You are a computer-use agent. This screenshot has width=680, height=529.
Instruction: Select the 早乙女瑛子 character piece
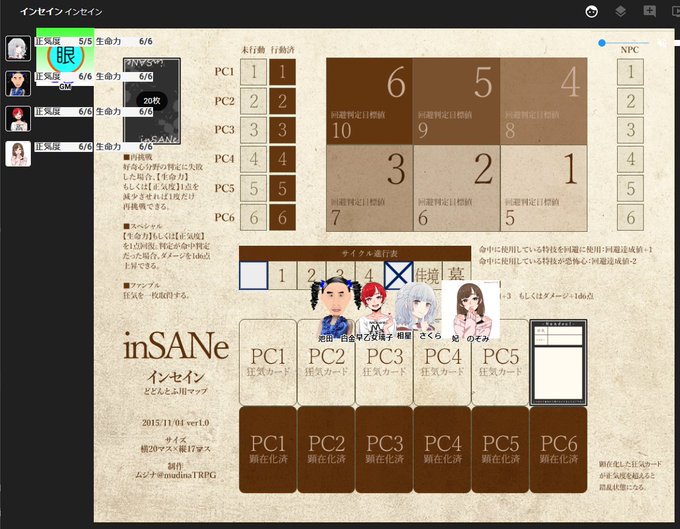[x=375, y=310]
